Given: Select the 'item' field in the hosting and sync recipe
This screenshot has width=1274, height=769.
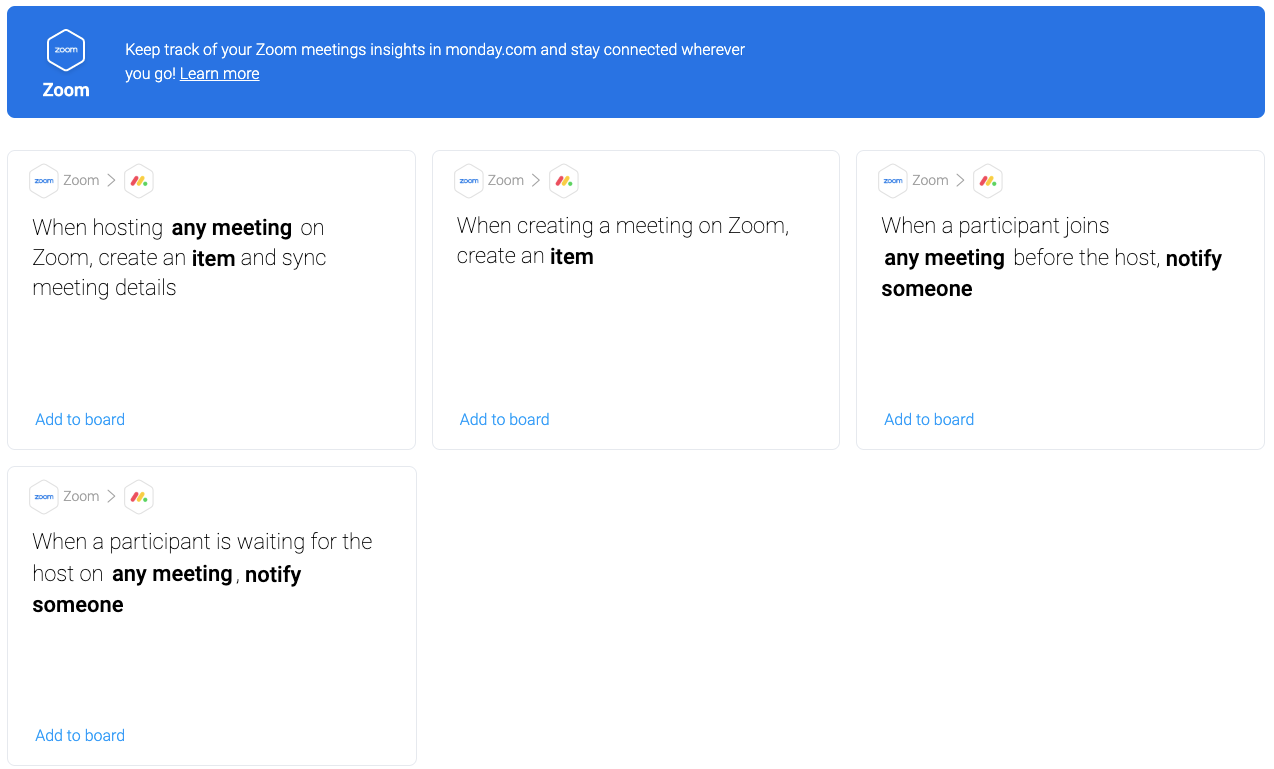Looking at the screenshot, I should [213, 258].
